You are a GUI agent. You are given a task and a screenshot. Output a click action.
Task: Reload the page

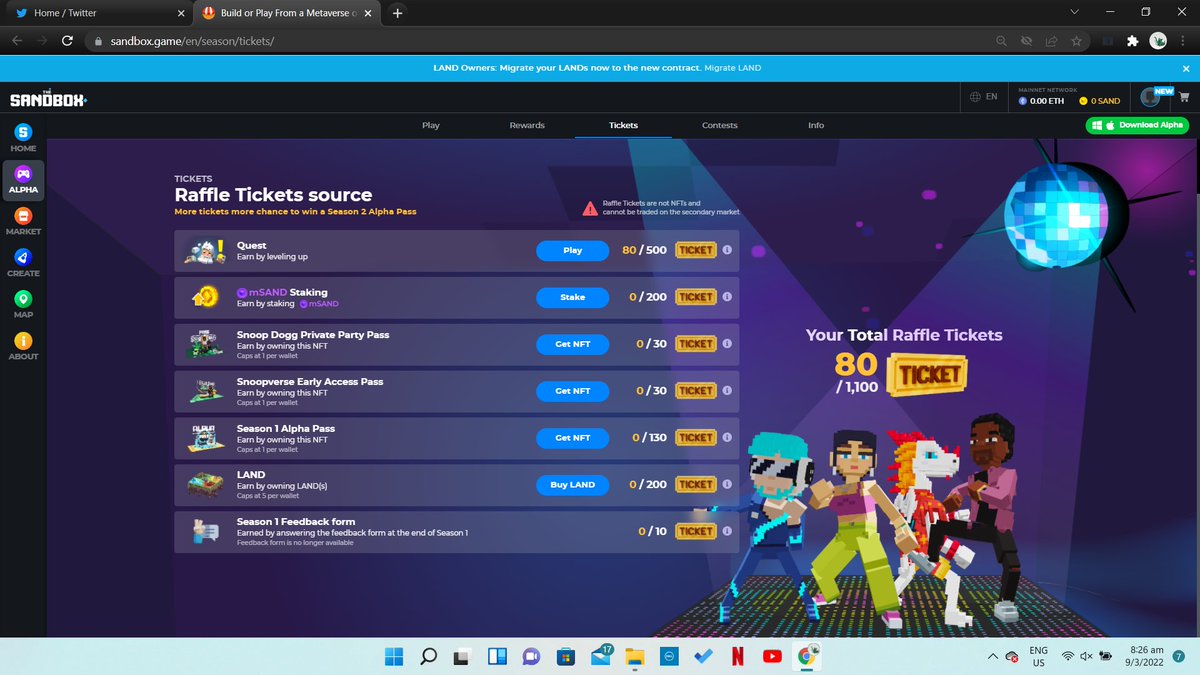click(67, 41)
